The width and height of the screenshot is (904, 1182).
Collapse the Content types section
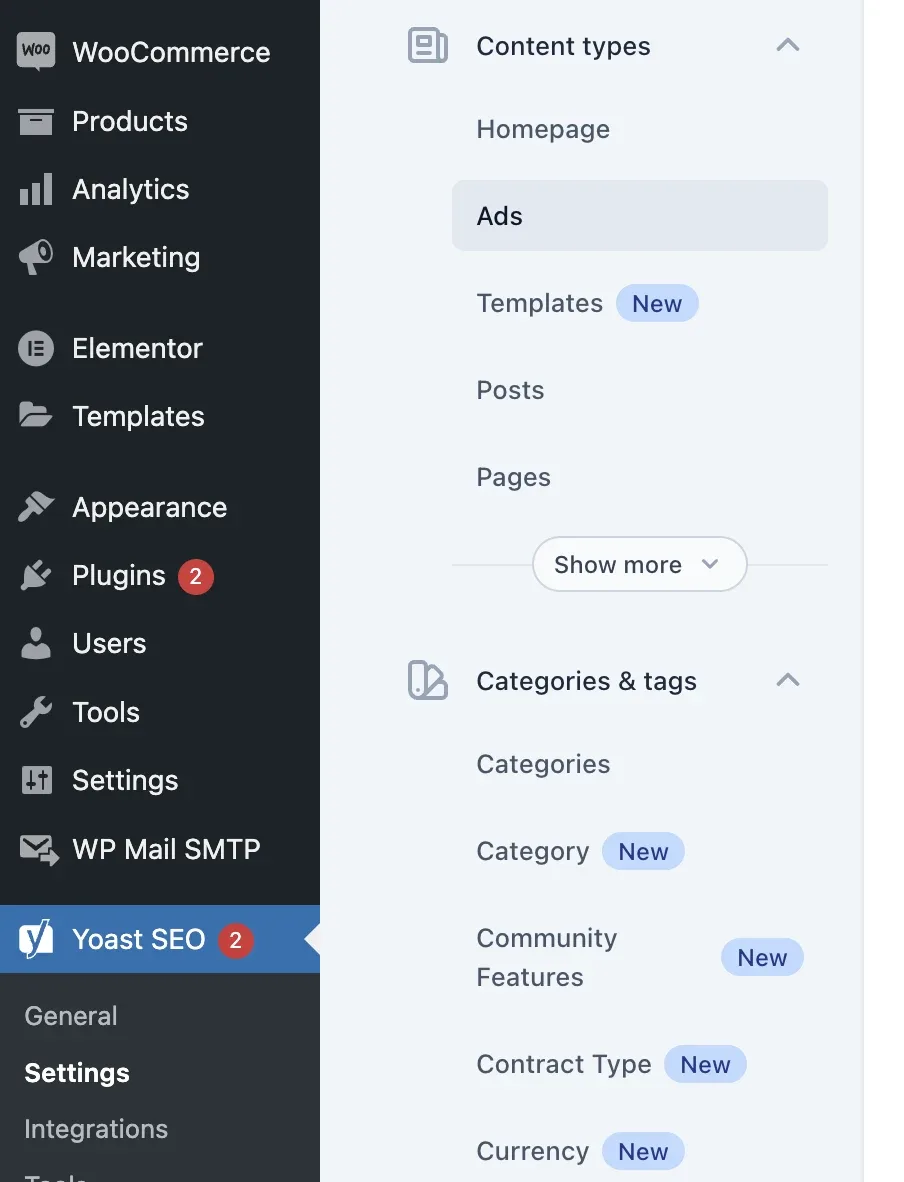click(x=788, y=45)
